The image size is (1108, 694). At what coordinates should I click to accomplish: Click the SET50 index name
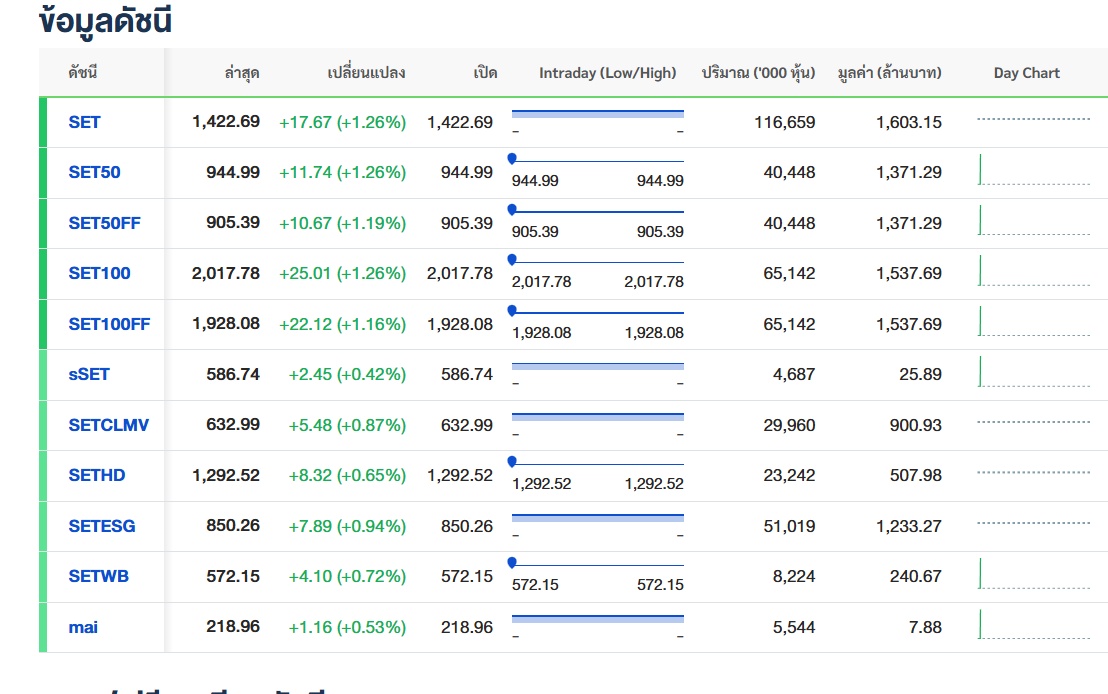[94, 172]
